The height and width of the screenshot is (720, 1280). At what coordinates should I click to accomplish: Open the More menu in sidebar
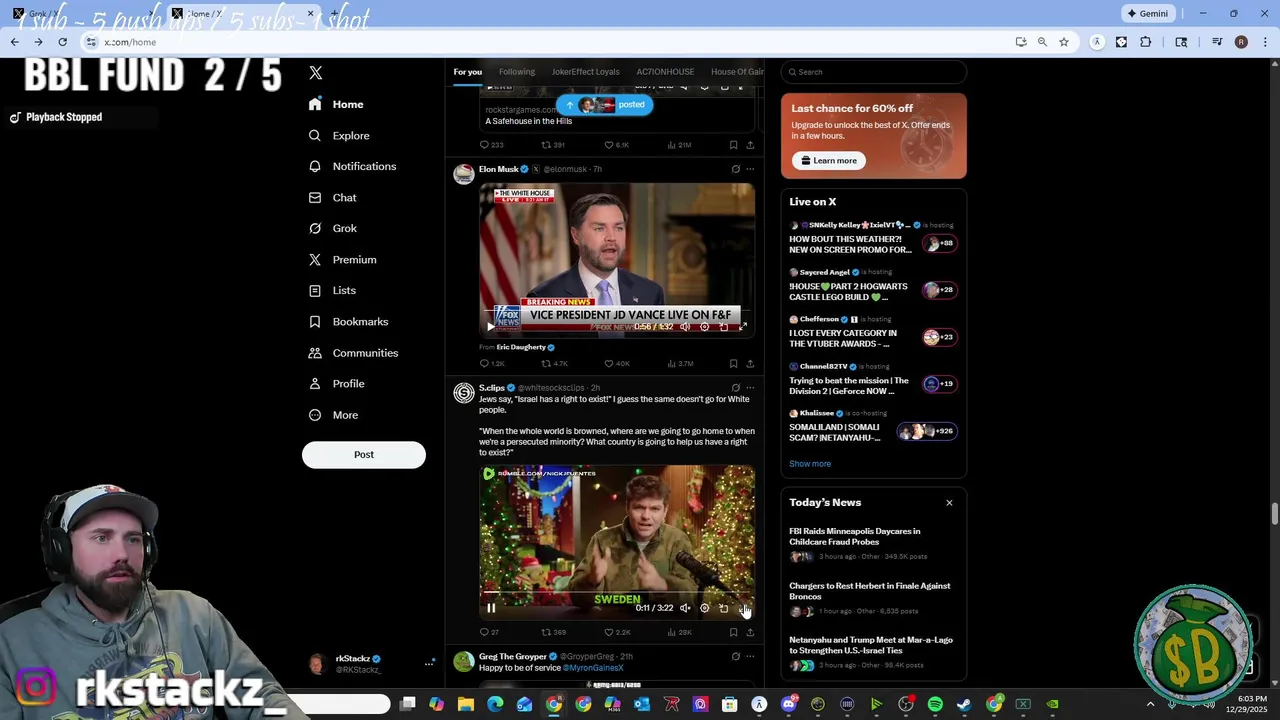click(333, 415)
